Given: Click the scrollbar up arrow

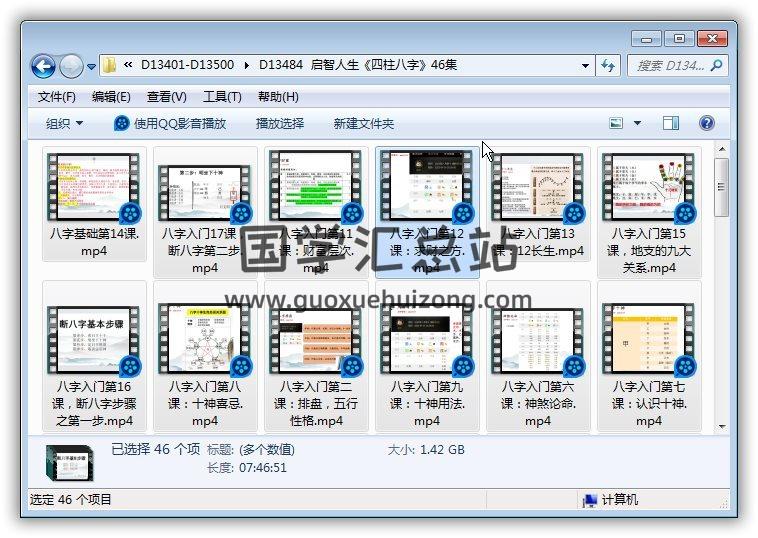Looking at the screenshot, I should (x=722, y=149).
